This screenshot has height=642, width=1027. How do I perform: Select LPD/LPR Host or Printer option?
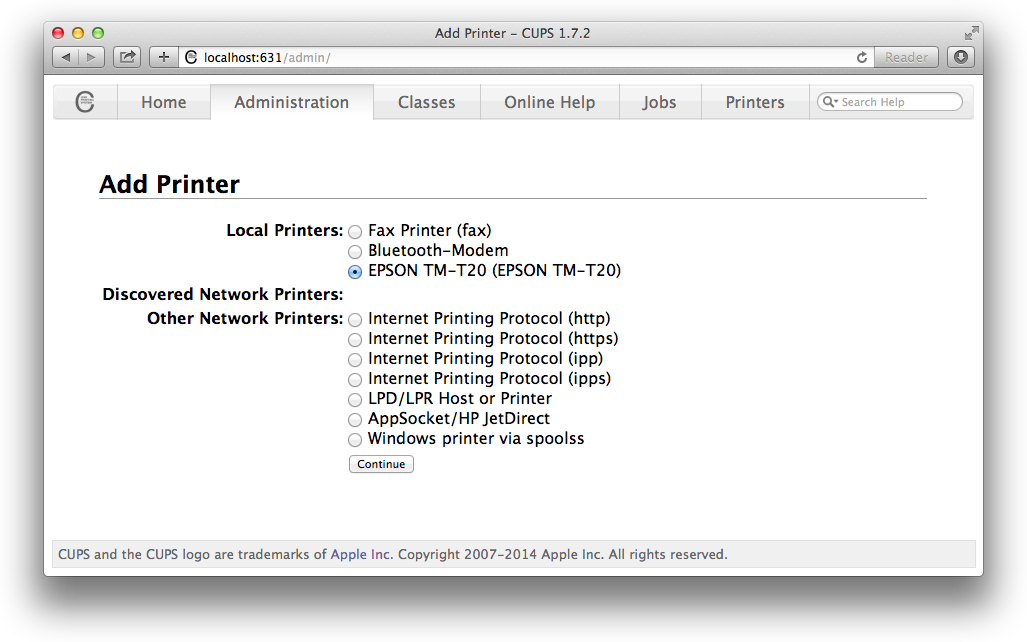click(x=355, y=400)
